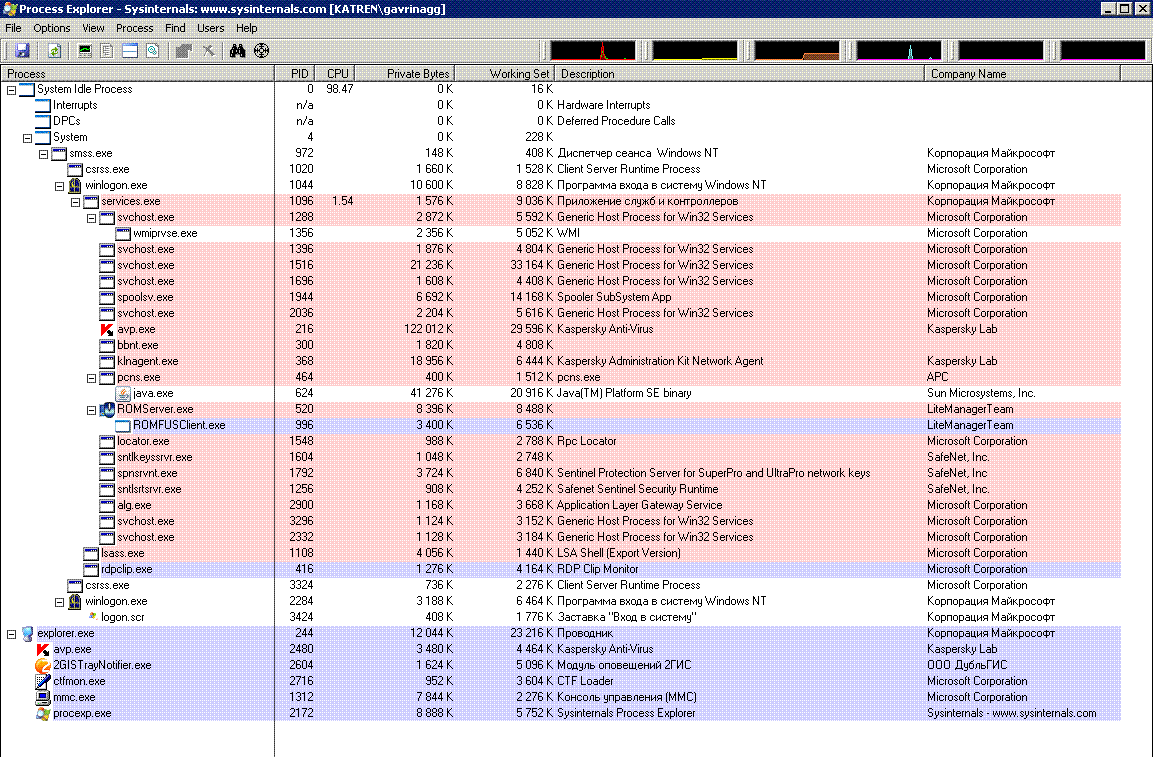This screenshot has width=1153, height=757.
Task: Select the java.exe process icon
Action: coord(123,394)
